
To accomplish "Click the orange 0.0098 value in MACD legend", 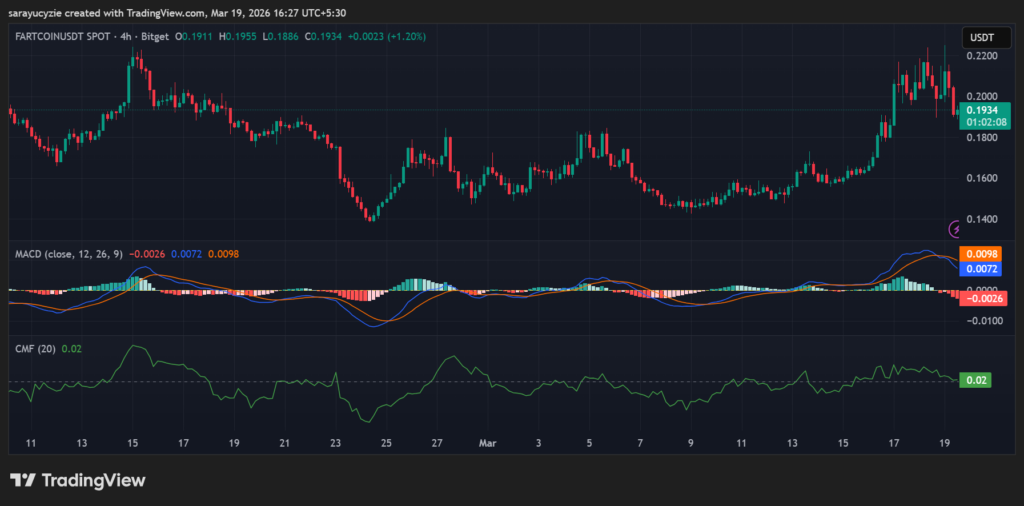I will tap(226, 254).
